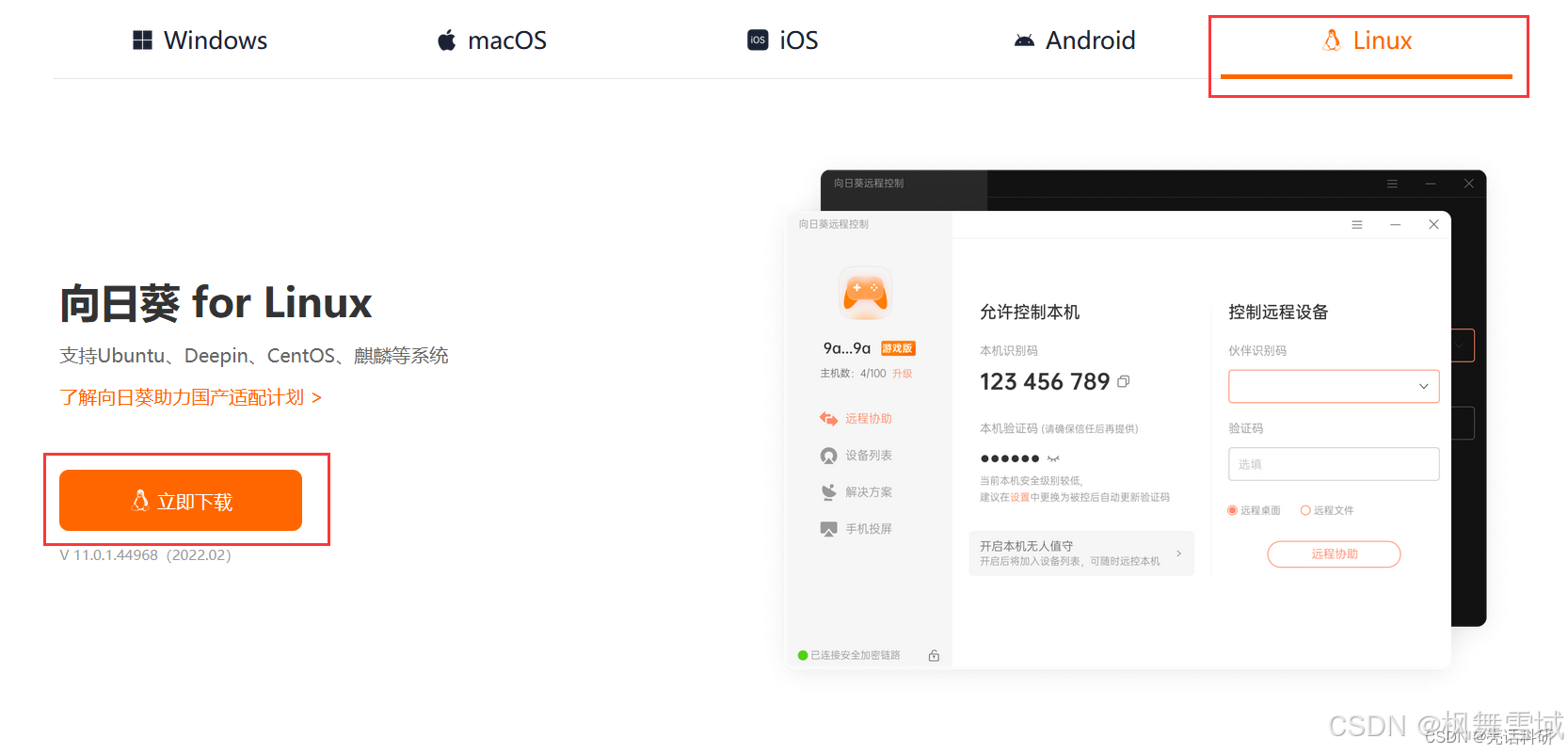The height and width of the screenshot is (754, 1568).
Task: Open the front window hamburger menu
Action: [1357, 224]
